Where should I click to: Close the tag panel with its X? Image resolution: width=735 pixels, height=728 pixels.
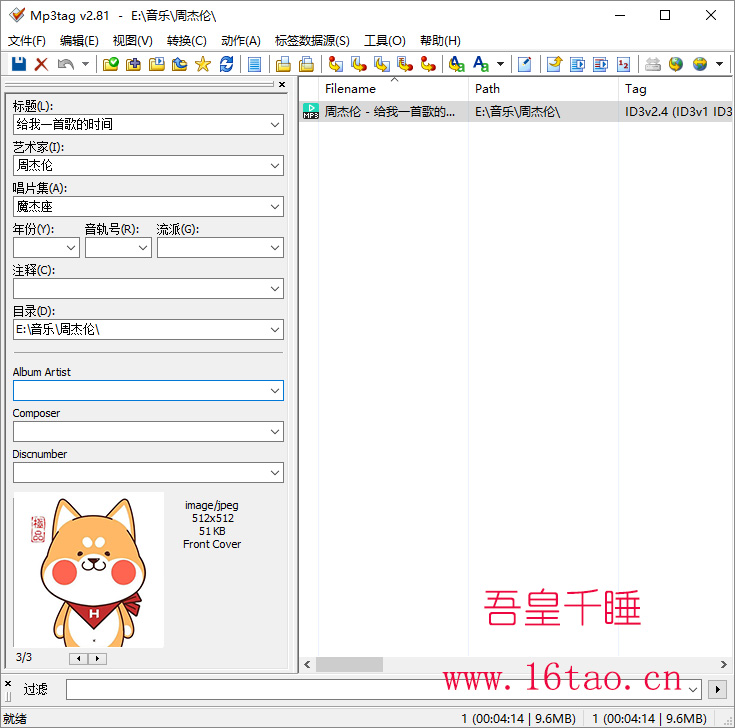[x=283, y=85]
